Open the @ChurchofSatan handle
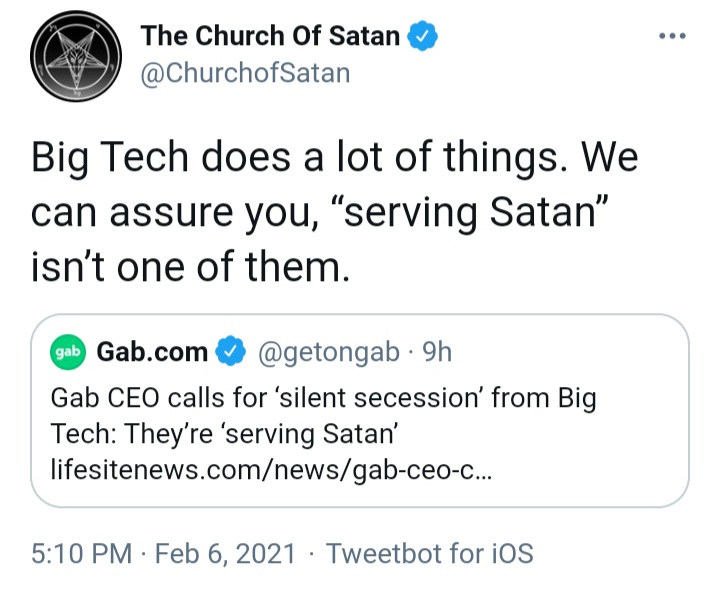Viewport: 720px width, 591px height. 245,73
